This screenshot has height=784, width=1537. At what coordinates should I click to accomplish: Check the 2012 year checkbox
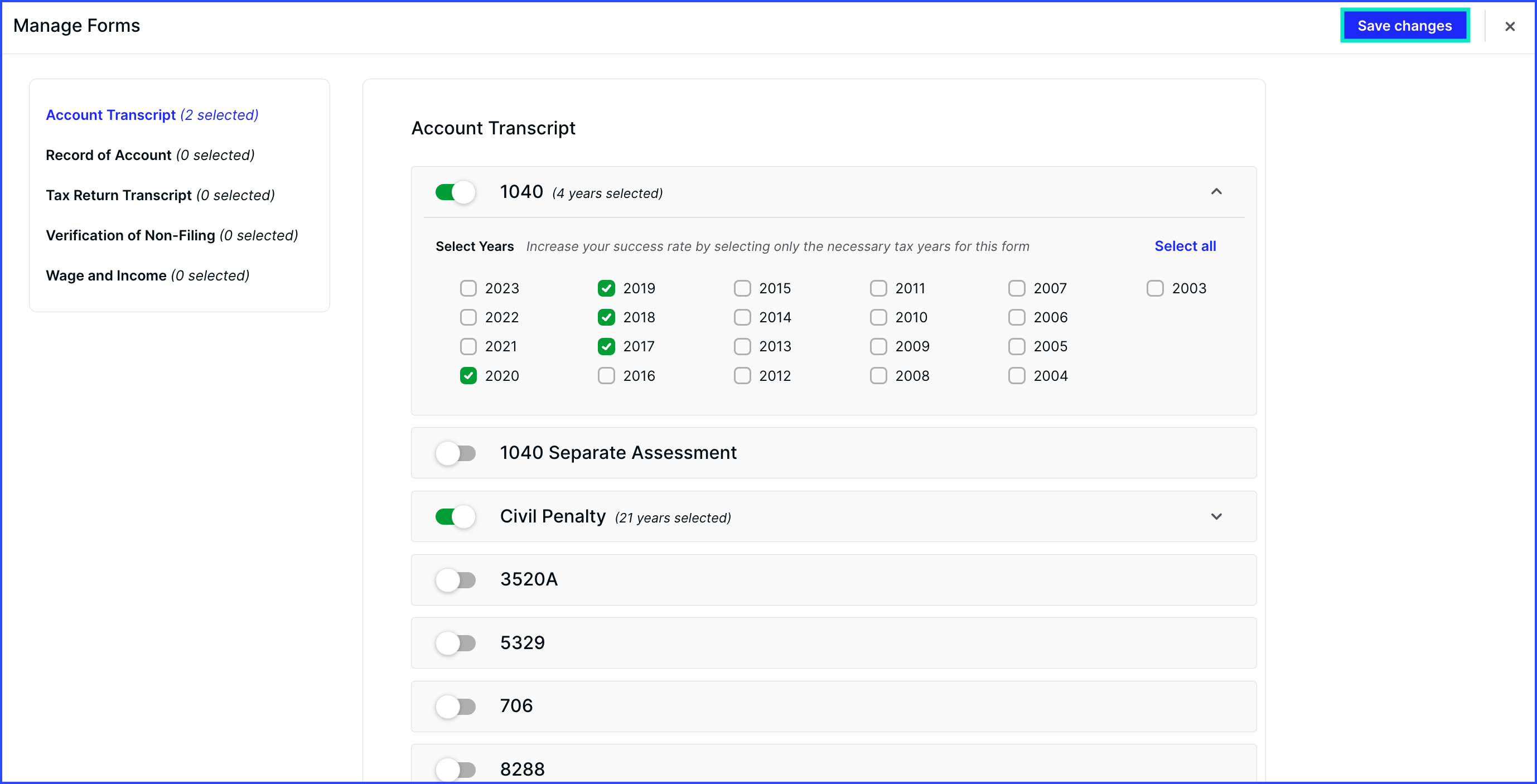(742, 375)
